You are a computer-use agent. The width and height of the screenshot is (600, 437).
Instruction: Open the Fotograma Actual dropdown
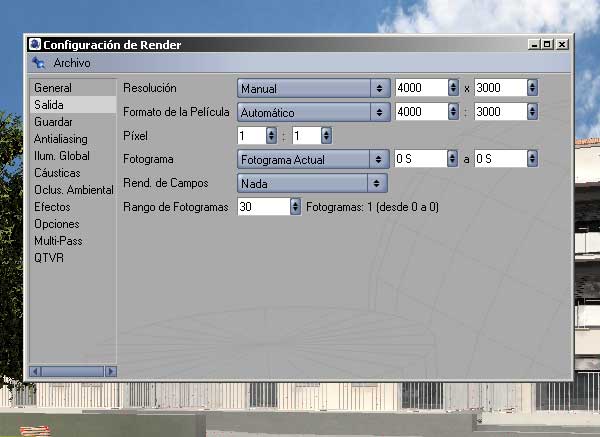(313, 159)
